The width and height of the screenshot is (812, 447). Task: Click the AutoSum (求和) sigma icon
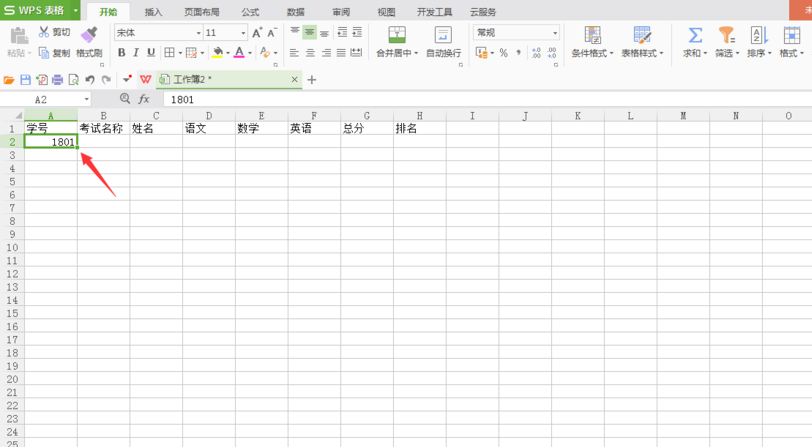click(694, 36)
